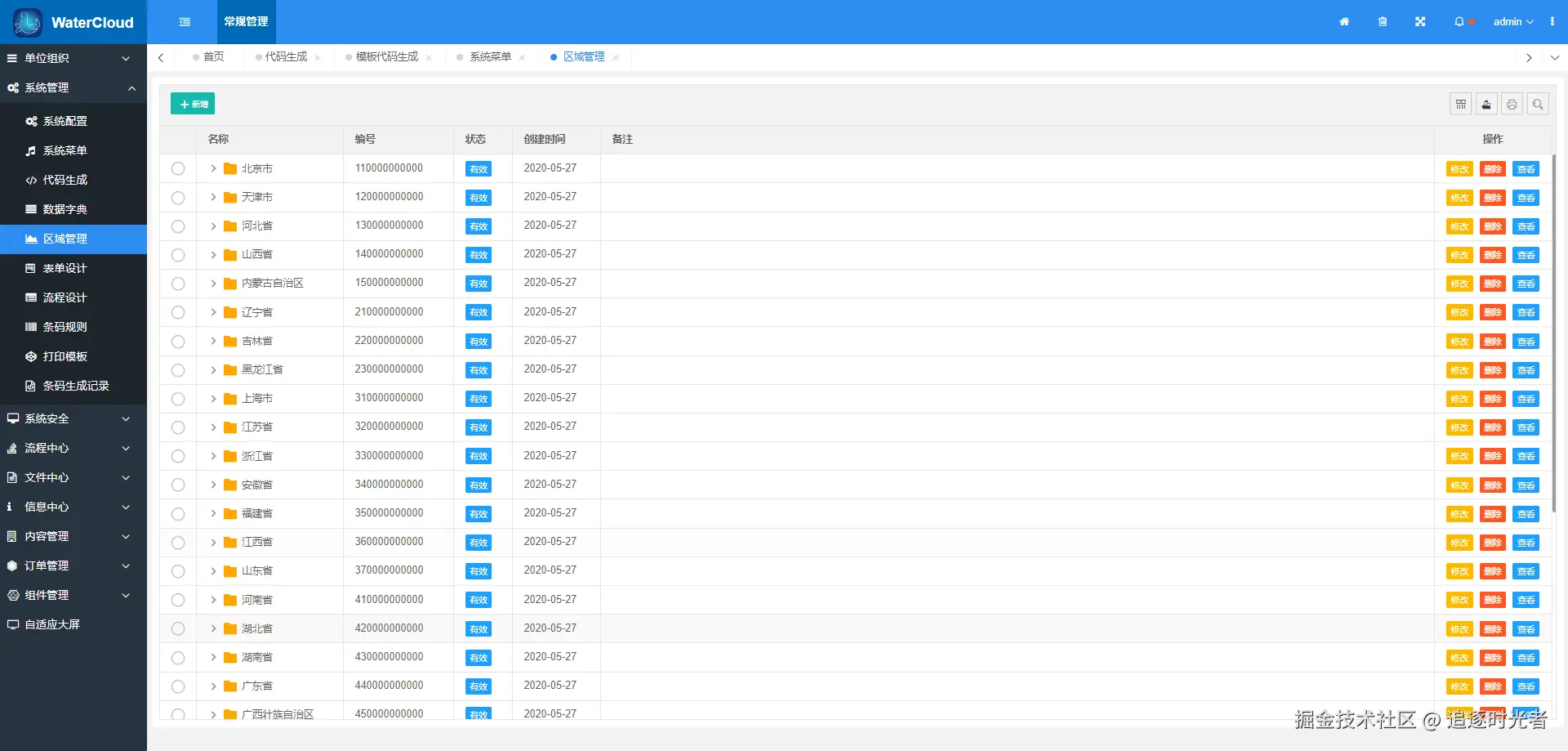Open the home icon in top bar
The width and height of the screenshot is (1568, 751).
point(1344,22)
